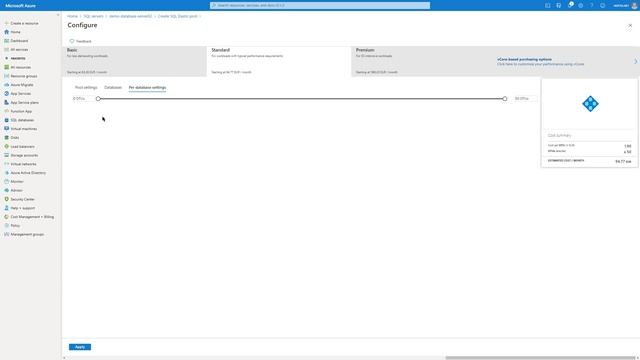The height and width of the screenshot is (360, 640).
Task: Switch to Pool settings tab
Action: [86, 87]
